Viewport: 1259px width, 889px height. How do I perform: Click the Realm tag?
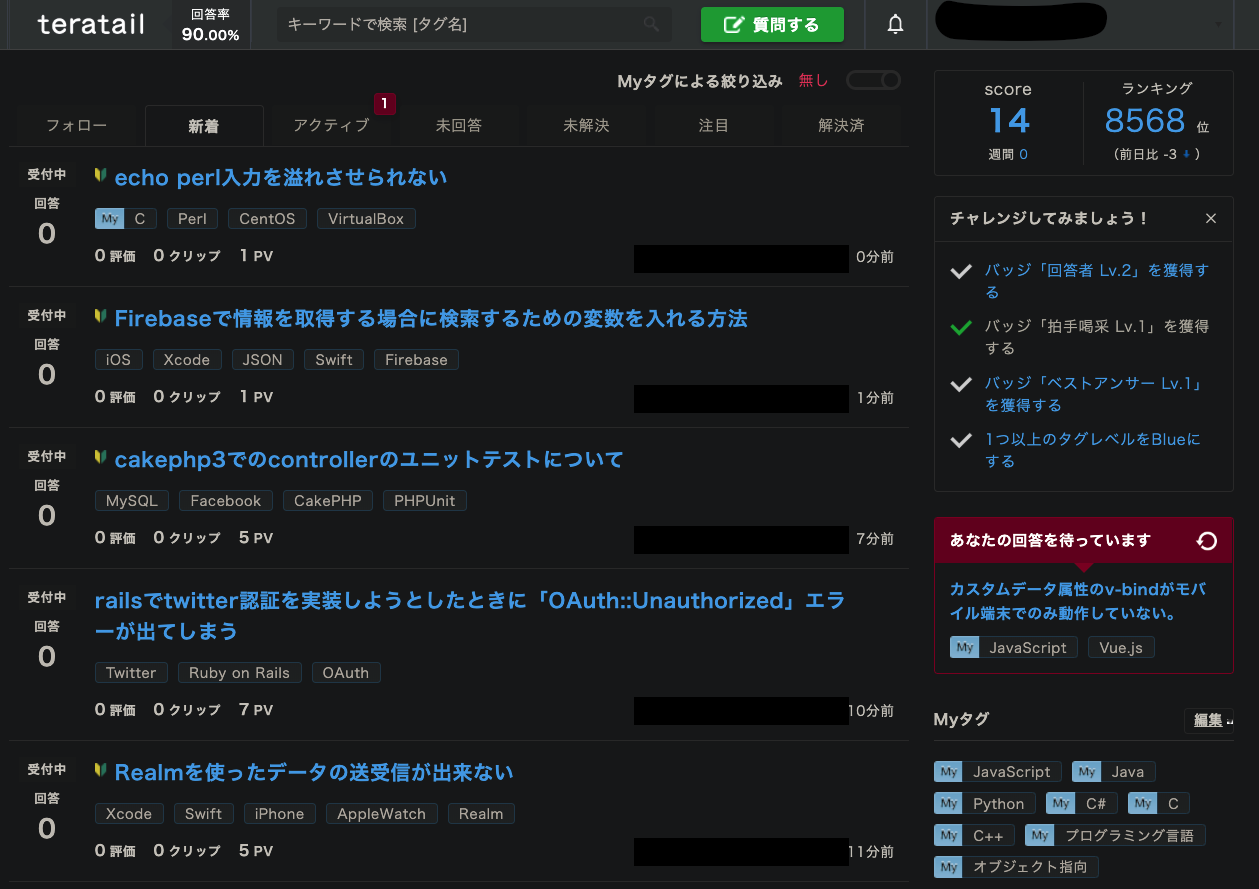click(x=481, y=814)
